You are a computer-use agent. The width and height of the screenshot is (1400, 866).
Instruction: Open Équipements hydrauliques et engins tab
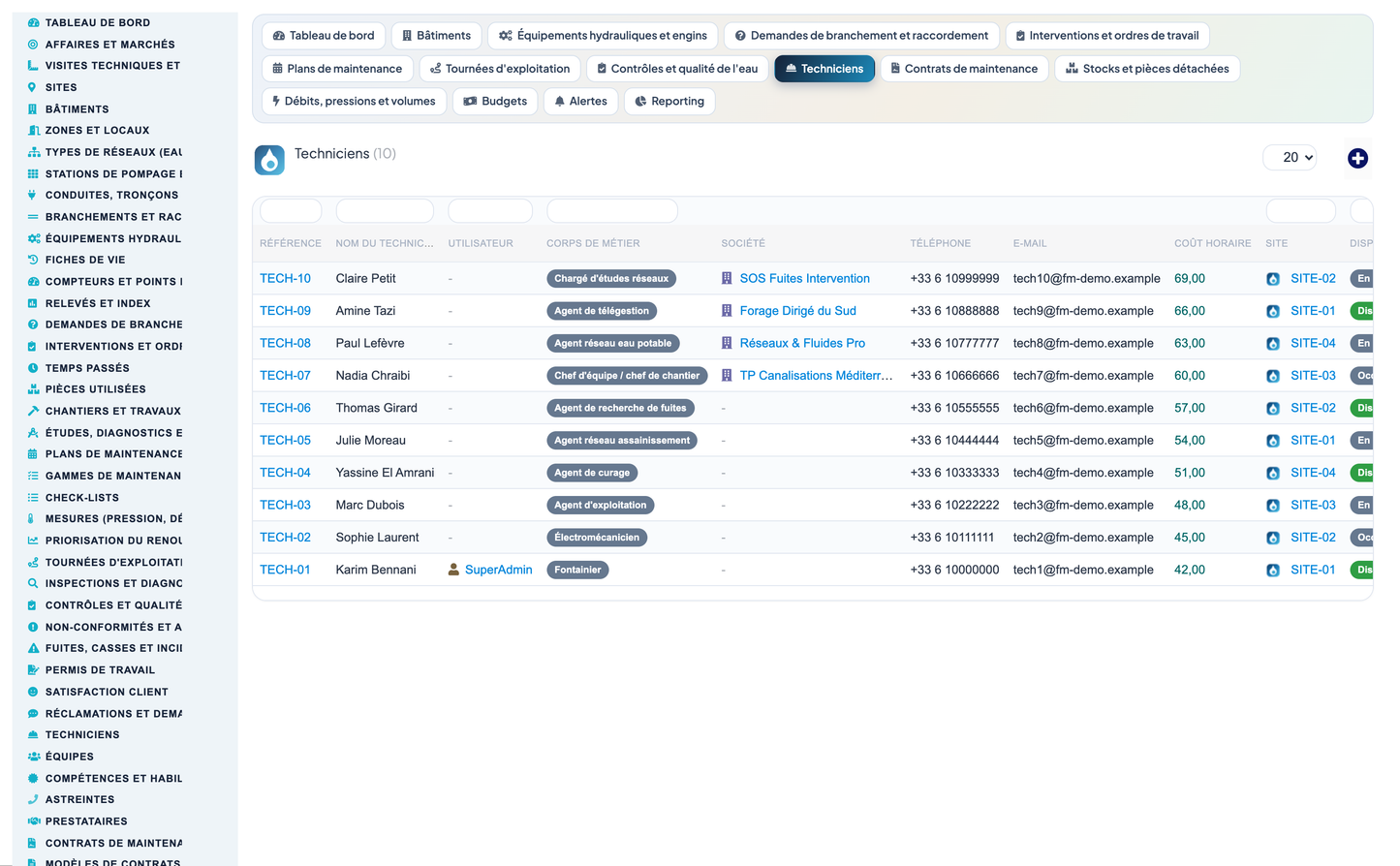coord(603,36)
